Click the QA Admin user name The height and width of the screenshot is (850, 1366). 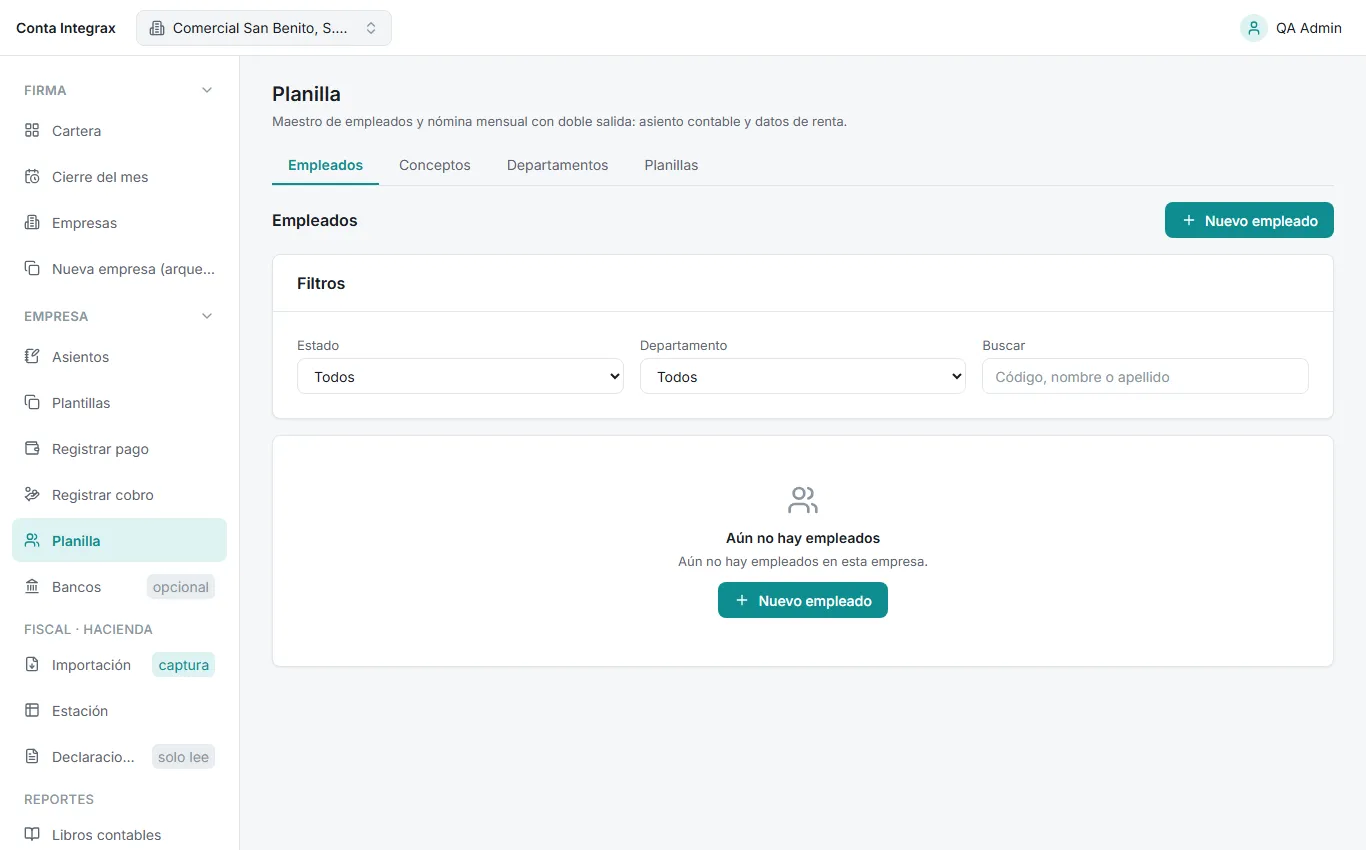coord(1309,28)
